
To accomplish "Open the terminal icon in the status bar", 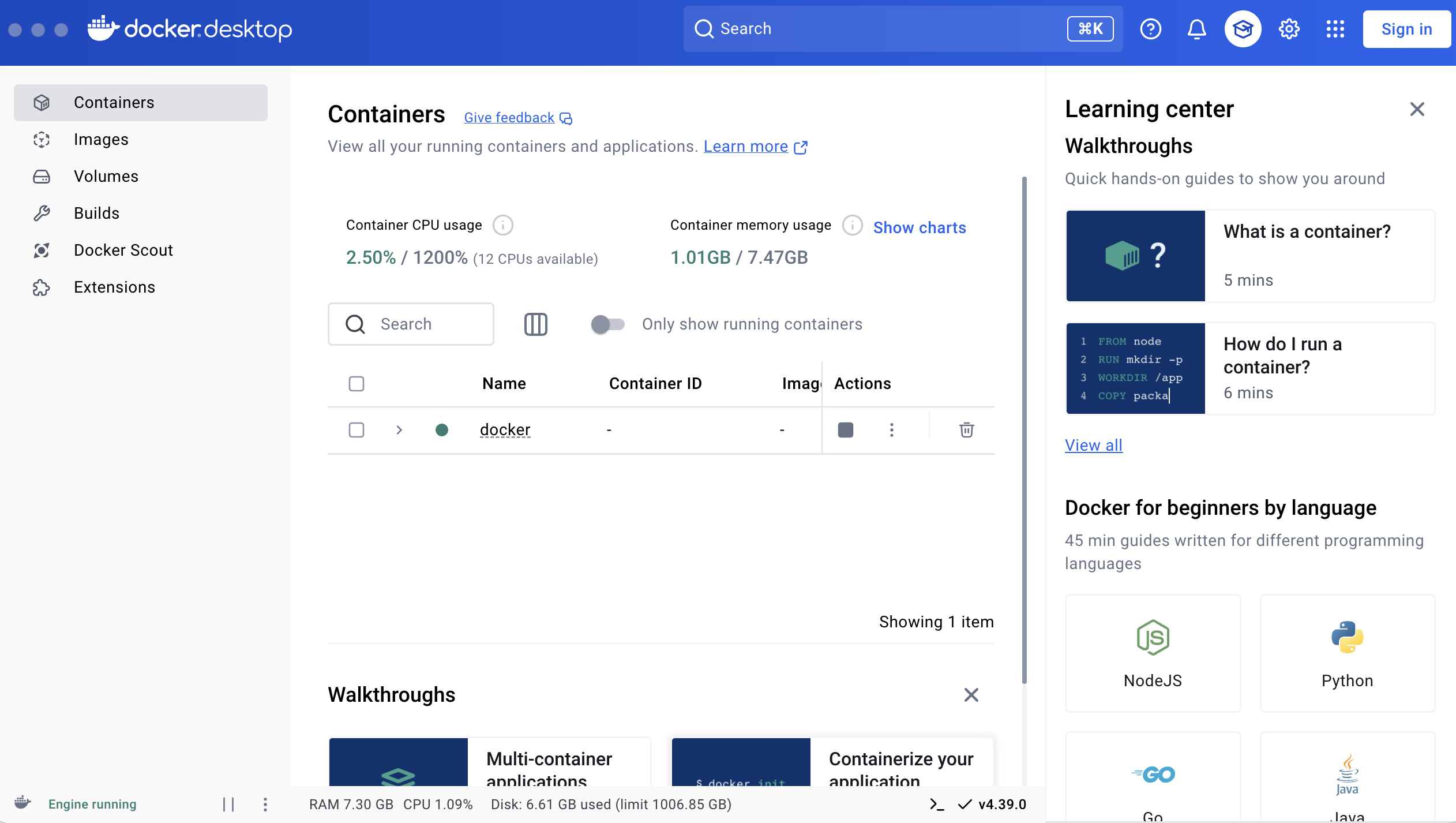I will (937, 805).
